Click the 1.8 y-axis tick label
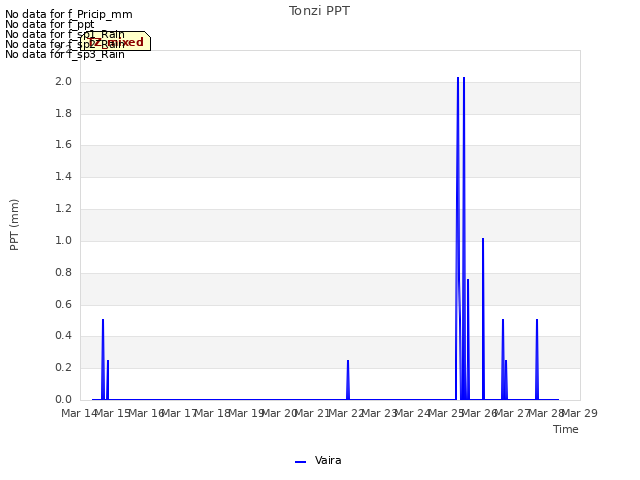The image size is (640, 480). tap(63, 113)
